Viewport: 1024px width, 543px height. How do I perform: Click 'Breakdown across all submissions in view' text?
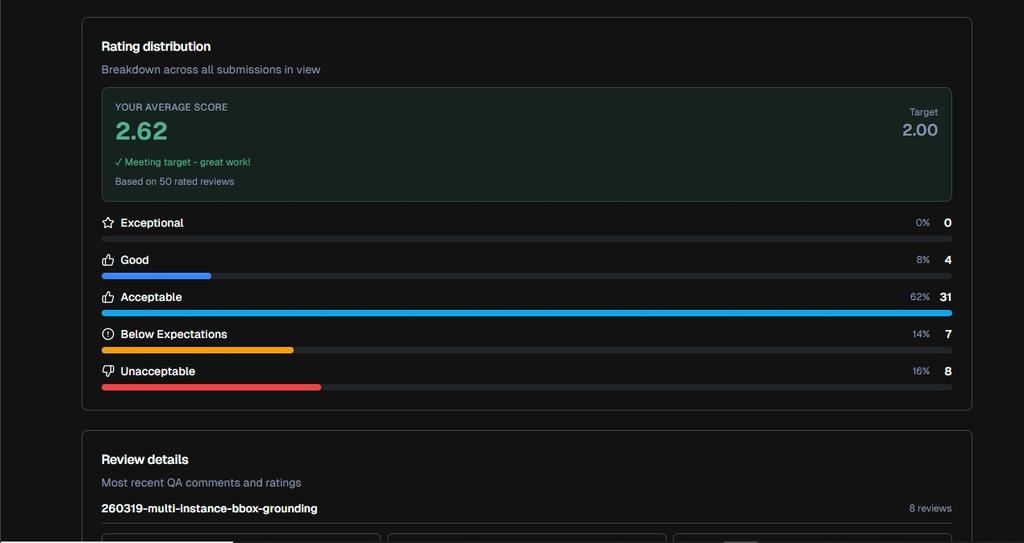click(x=211, y=69)
